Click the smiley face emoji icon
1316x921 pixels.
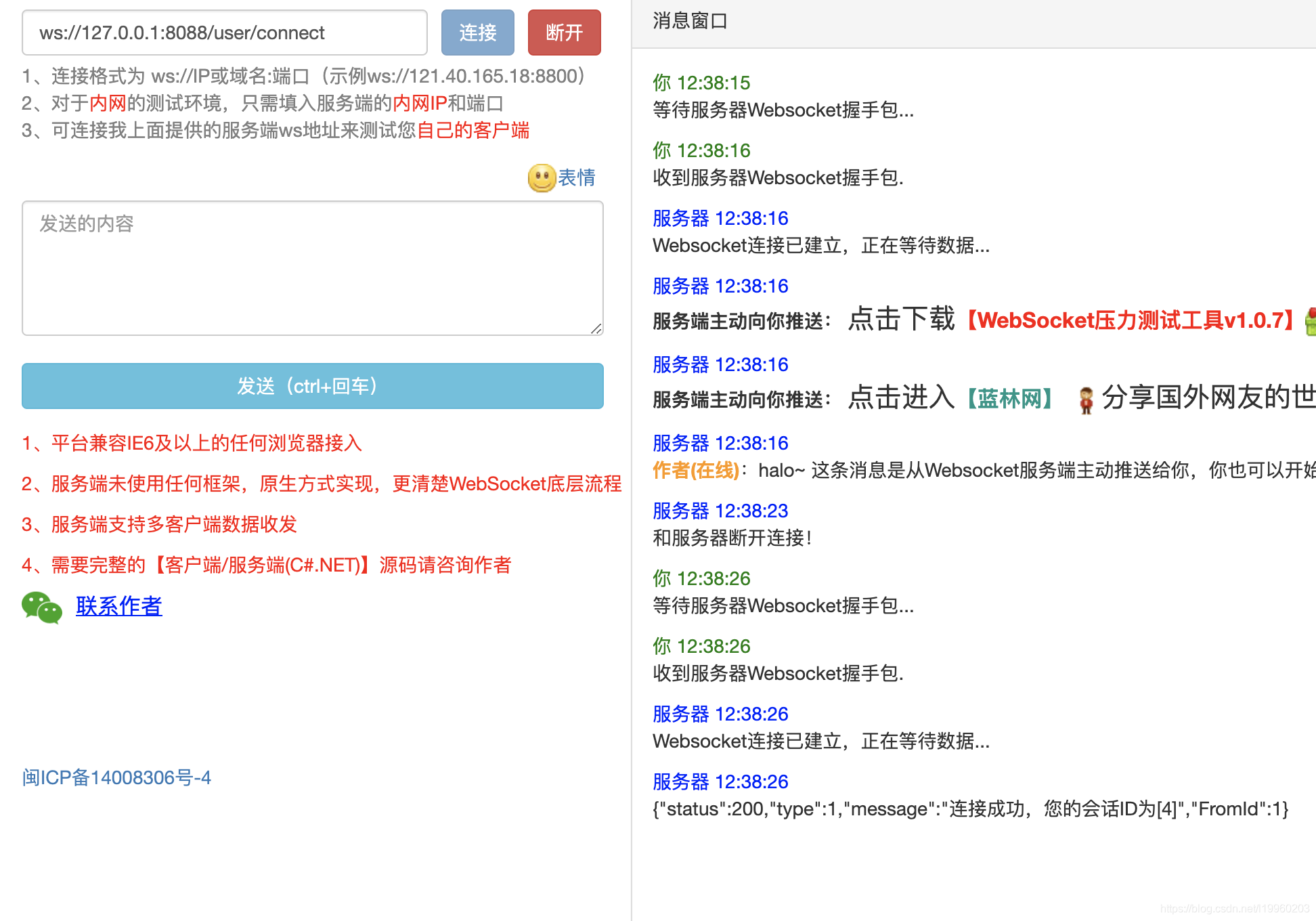(542, 178)
